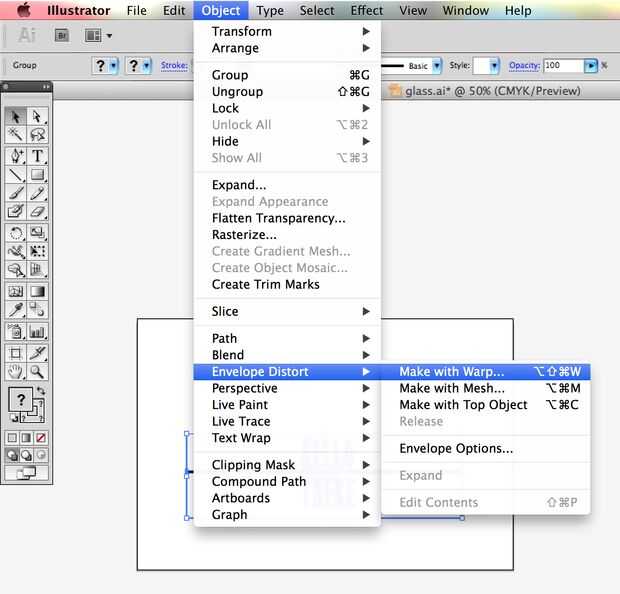Select the Shape Builder tool

click(16, 270)
